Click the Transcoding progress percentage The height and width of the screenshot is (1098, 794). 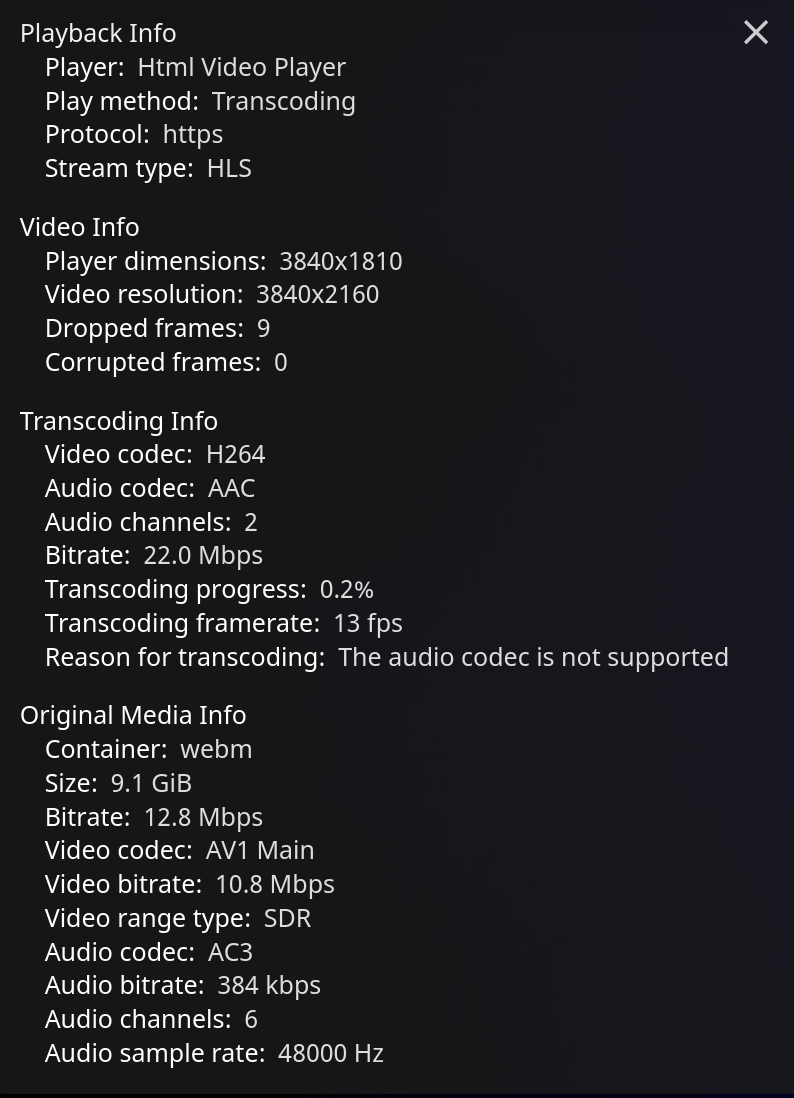click(346, 589)
